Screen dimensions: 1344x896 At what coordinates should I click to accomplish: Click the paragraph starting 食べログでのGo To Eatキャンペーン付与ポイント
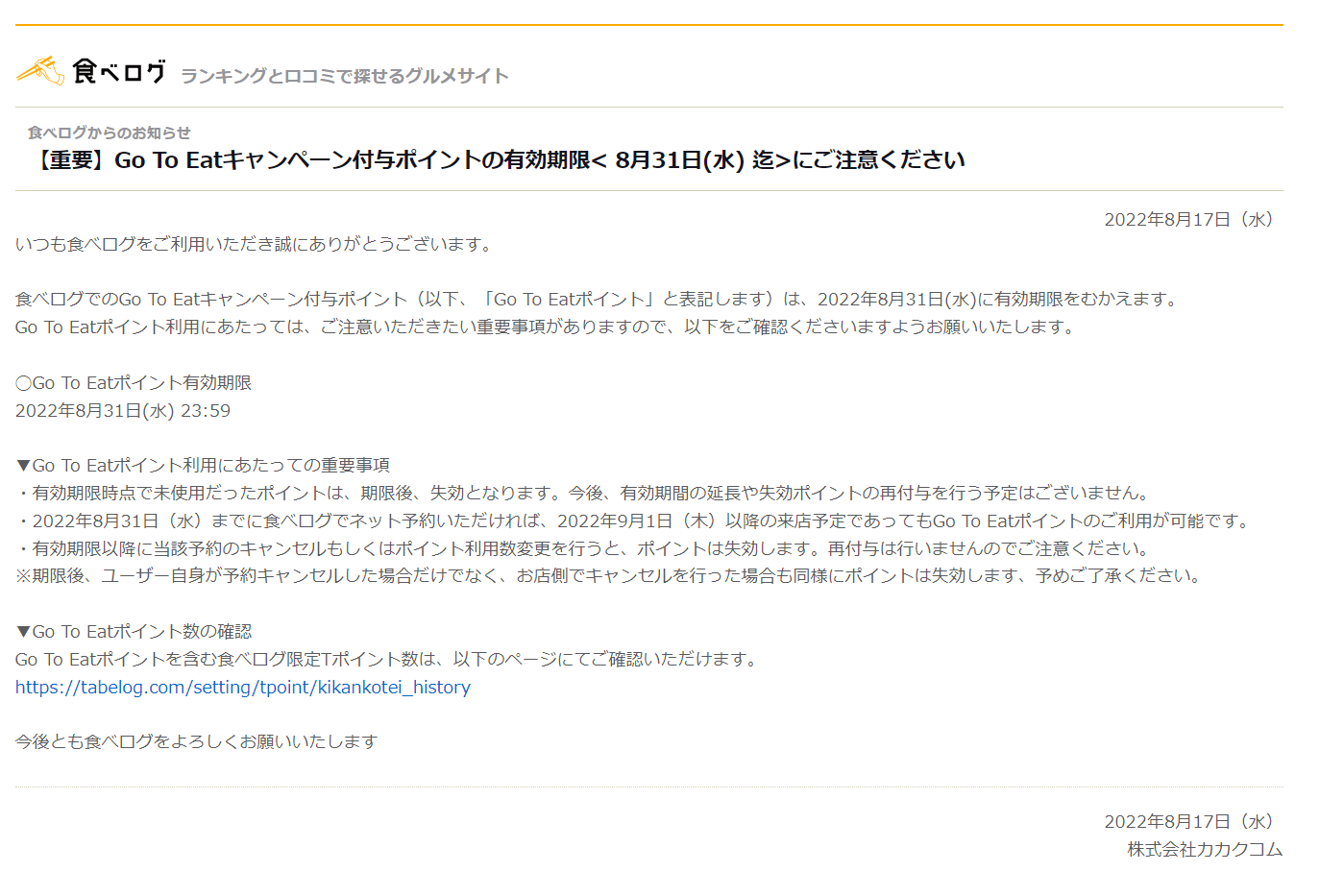coord(598,300)
